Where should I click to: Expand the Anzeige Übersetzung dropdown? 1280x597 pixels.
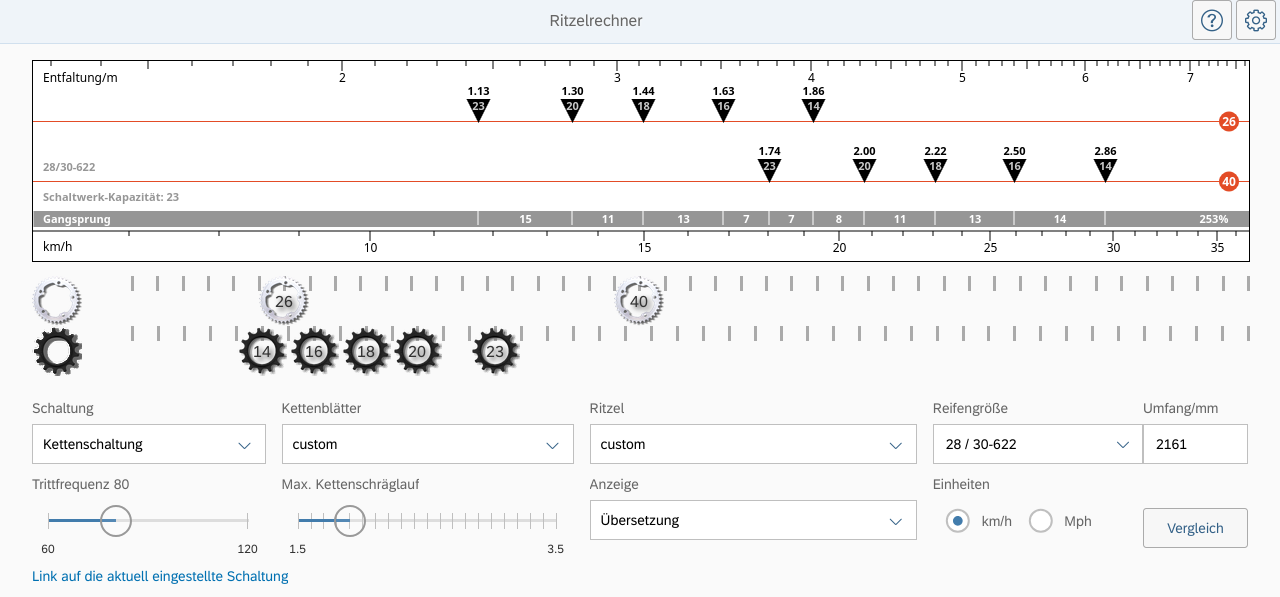click(753, 520)
